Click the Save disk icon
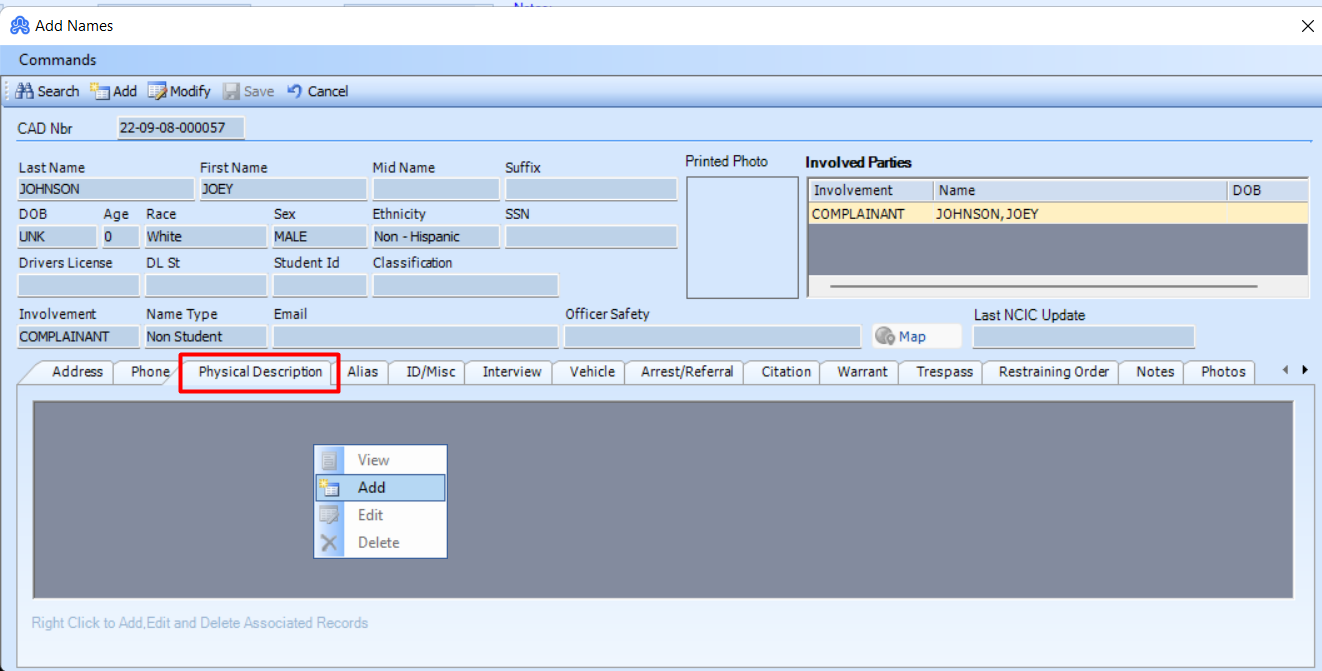The image size is (1322, 671). coord(231,91)
